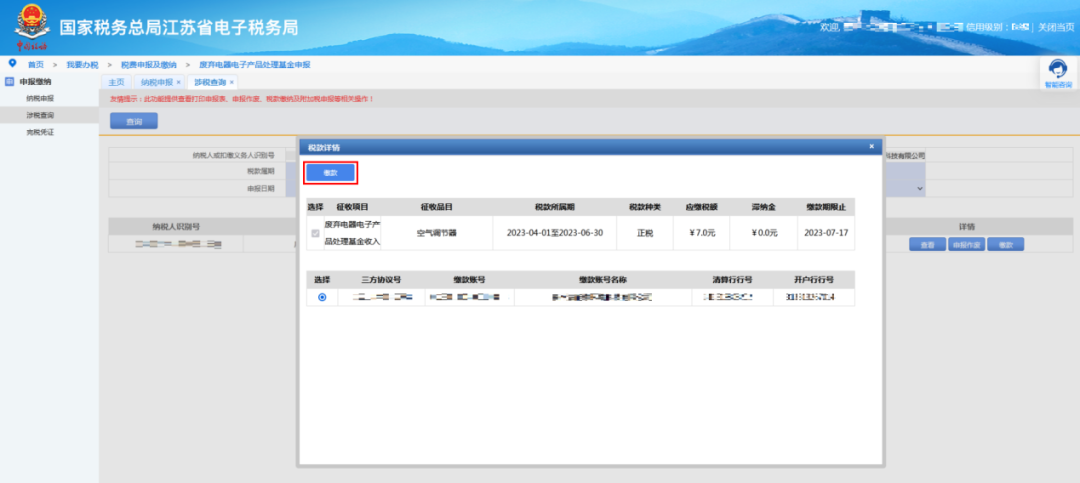Go to 税费申报及缴纳 in the breadcrumb
This screenshot has height=483, width=1080.
tap(149, 64)
